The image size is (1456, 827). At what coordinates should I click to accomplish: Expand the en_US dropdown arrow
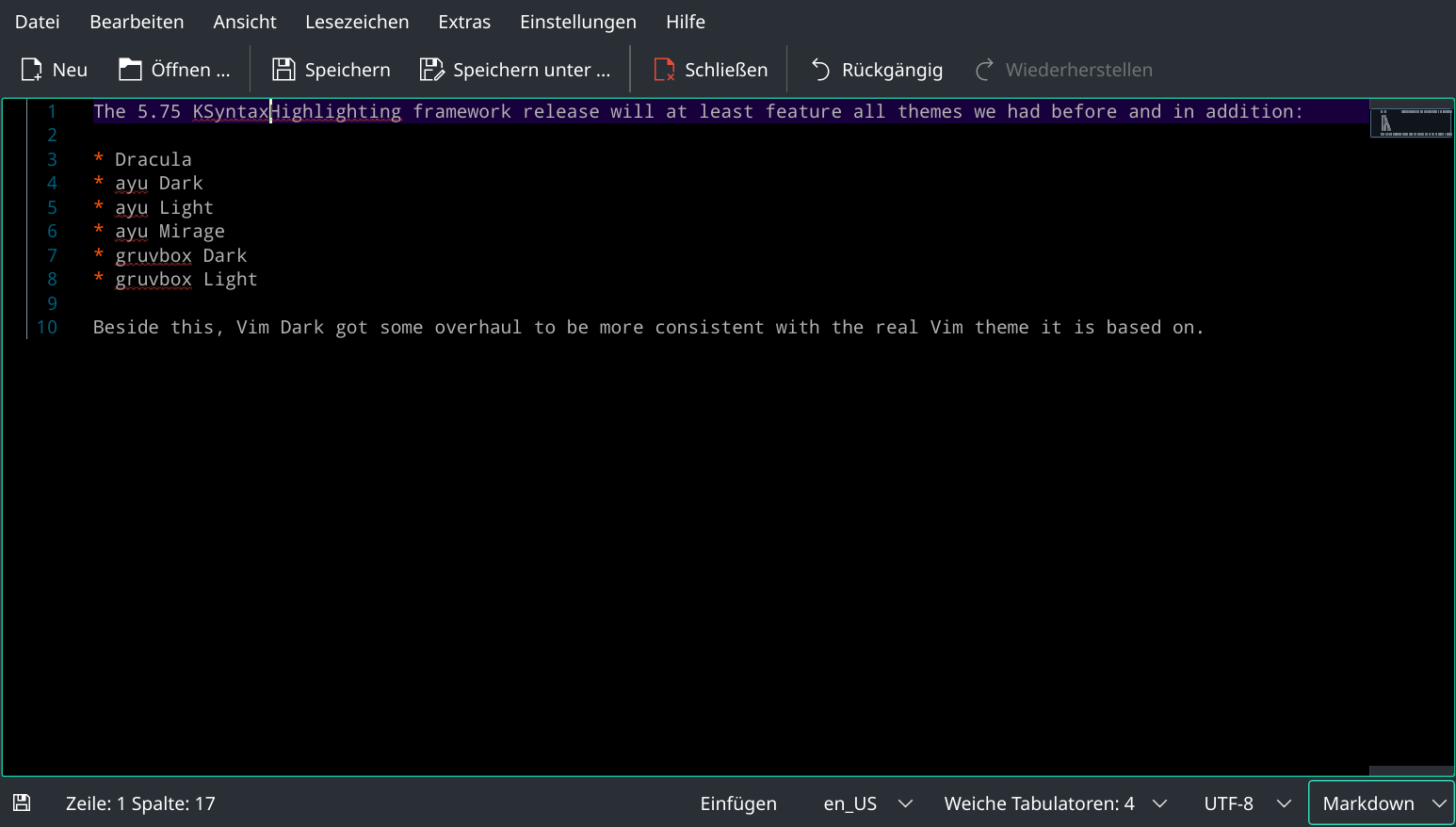point(905,803)
